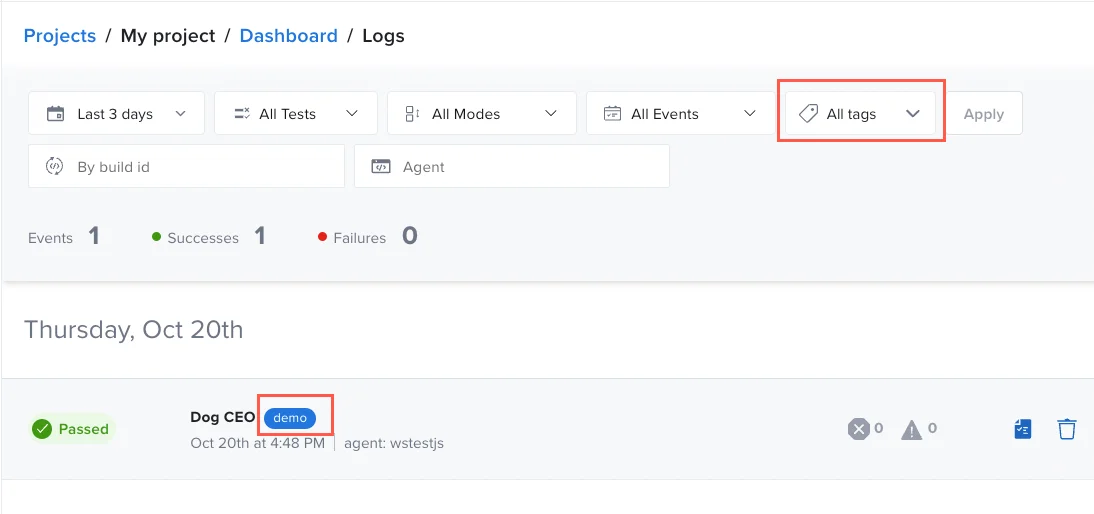Go to Projects breadcrumb link
Screen dimensions: 1094x514
point(60,36)
